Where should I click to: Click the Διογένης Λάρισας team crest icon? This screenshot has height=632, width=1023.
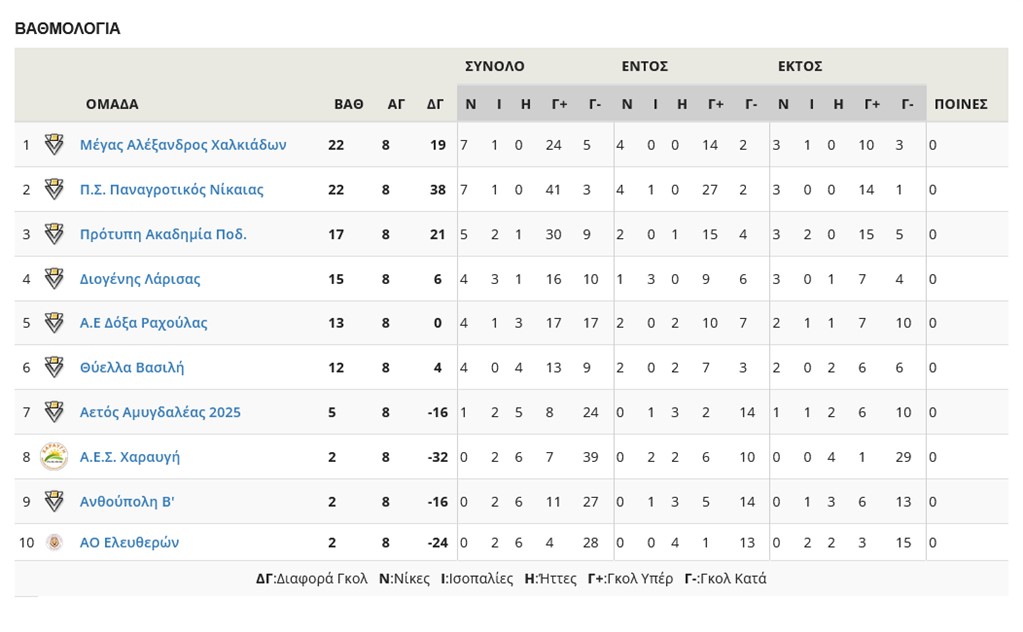54,278
